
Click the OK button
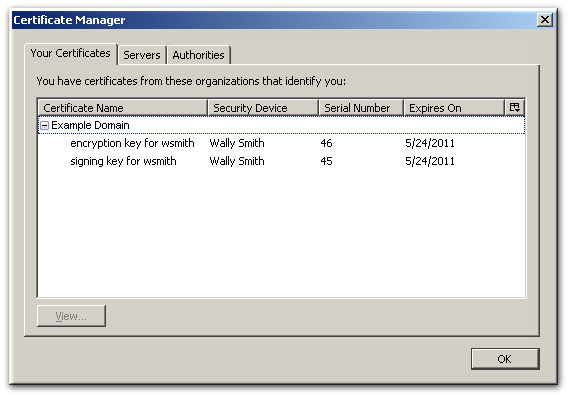(505, 359)
